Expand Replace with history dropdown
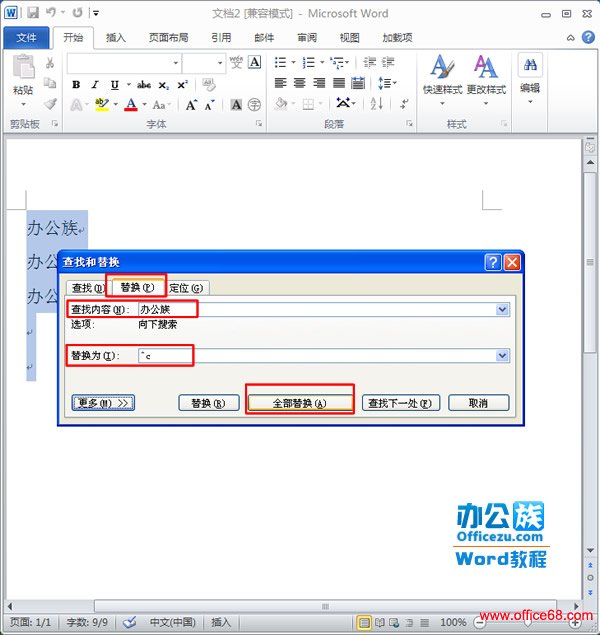 pyautogui.click(x=502, y=356)
